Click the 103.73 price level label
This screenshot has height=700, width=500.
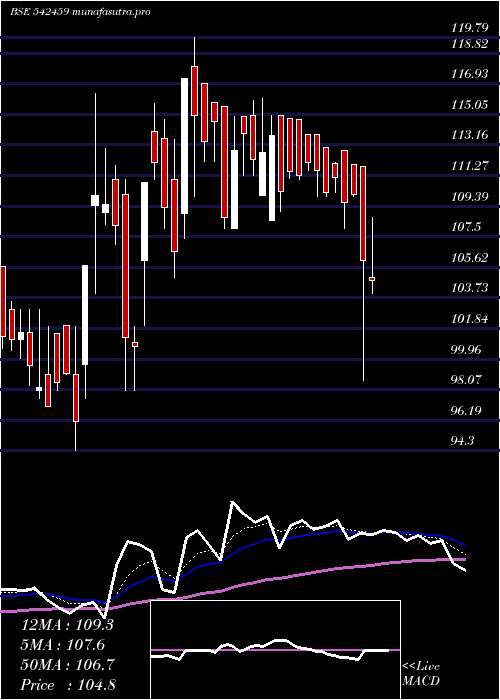470,288
